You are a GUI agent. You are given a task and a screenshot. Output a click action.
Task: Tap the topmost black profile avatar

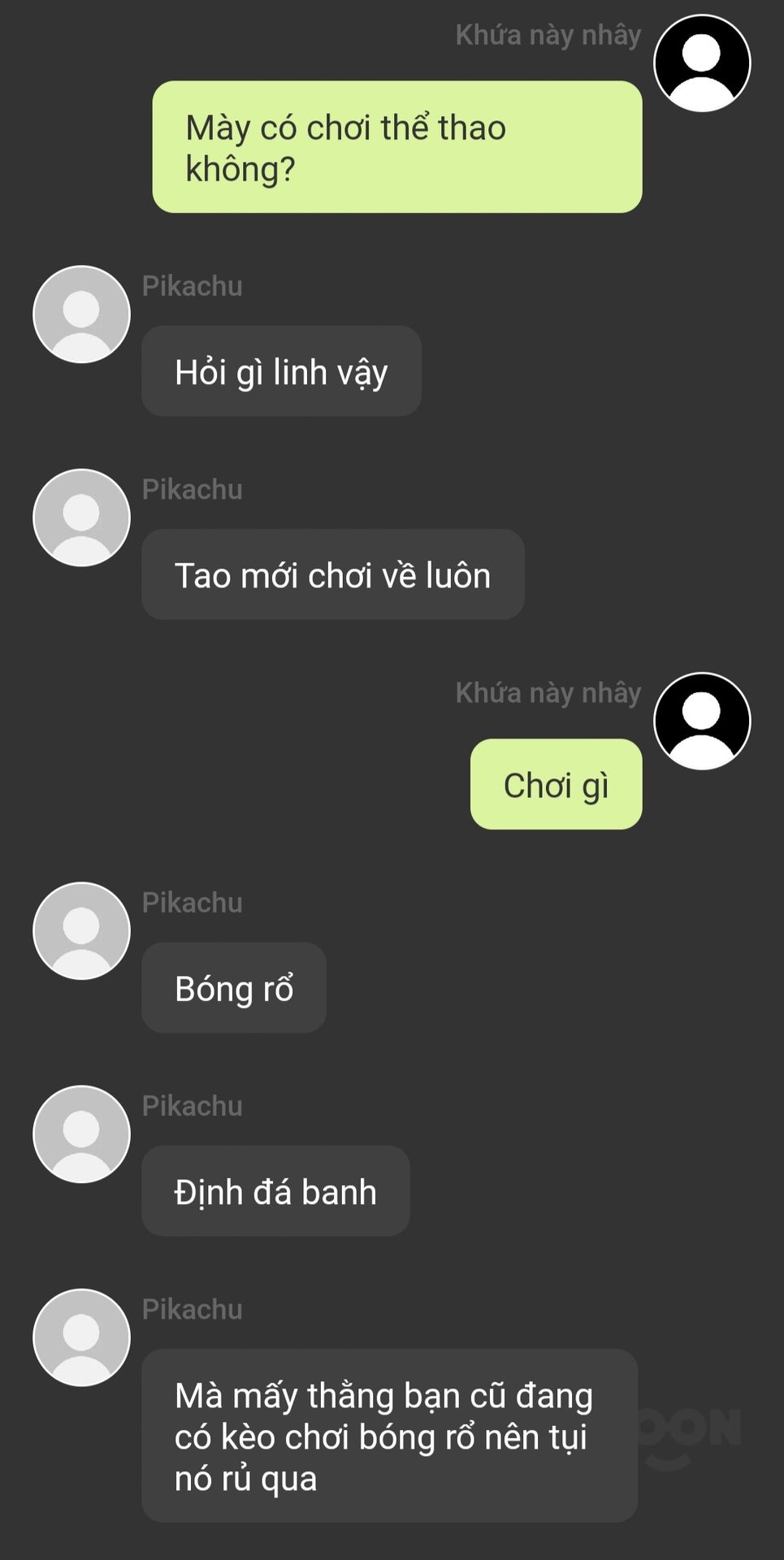click(x=702, y=63)
